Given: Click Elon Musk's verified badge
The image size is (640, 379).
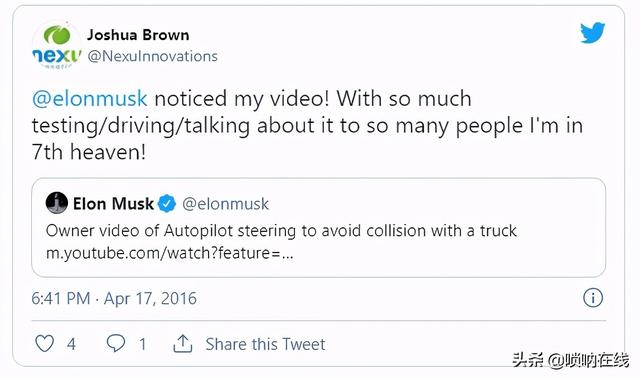Looking at the screenshot, I should [167, 204].
